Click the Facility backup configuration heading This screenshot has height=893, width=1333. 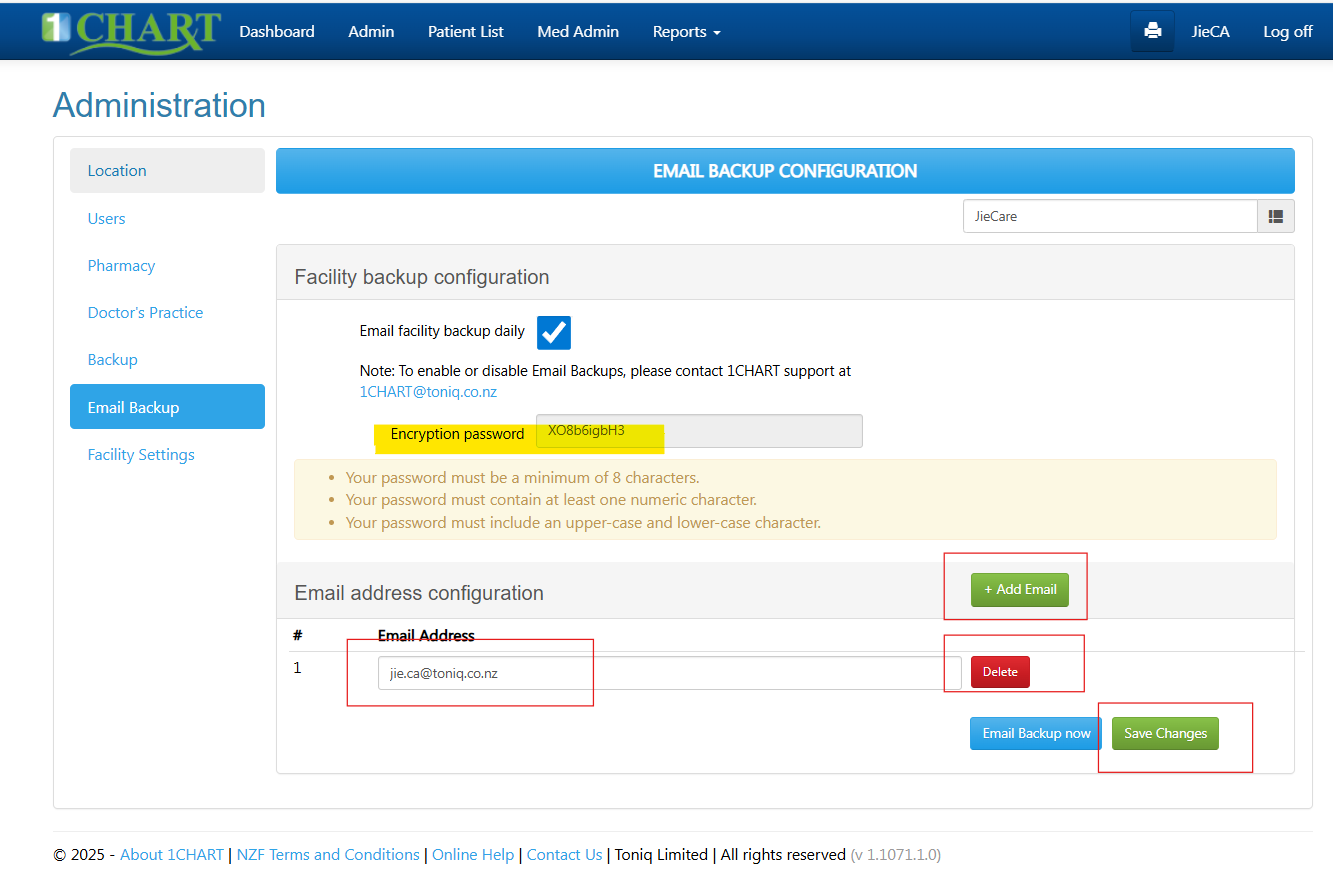[x=422, y=277]
